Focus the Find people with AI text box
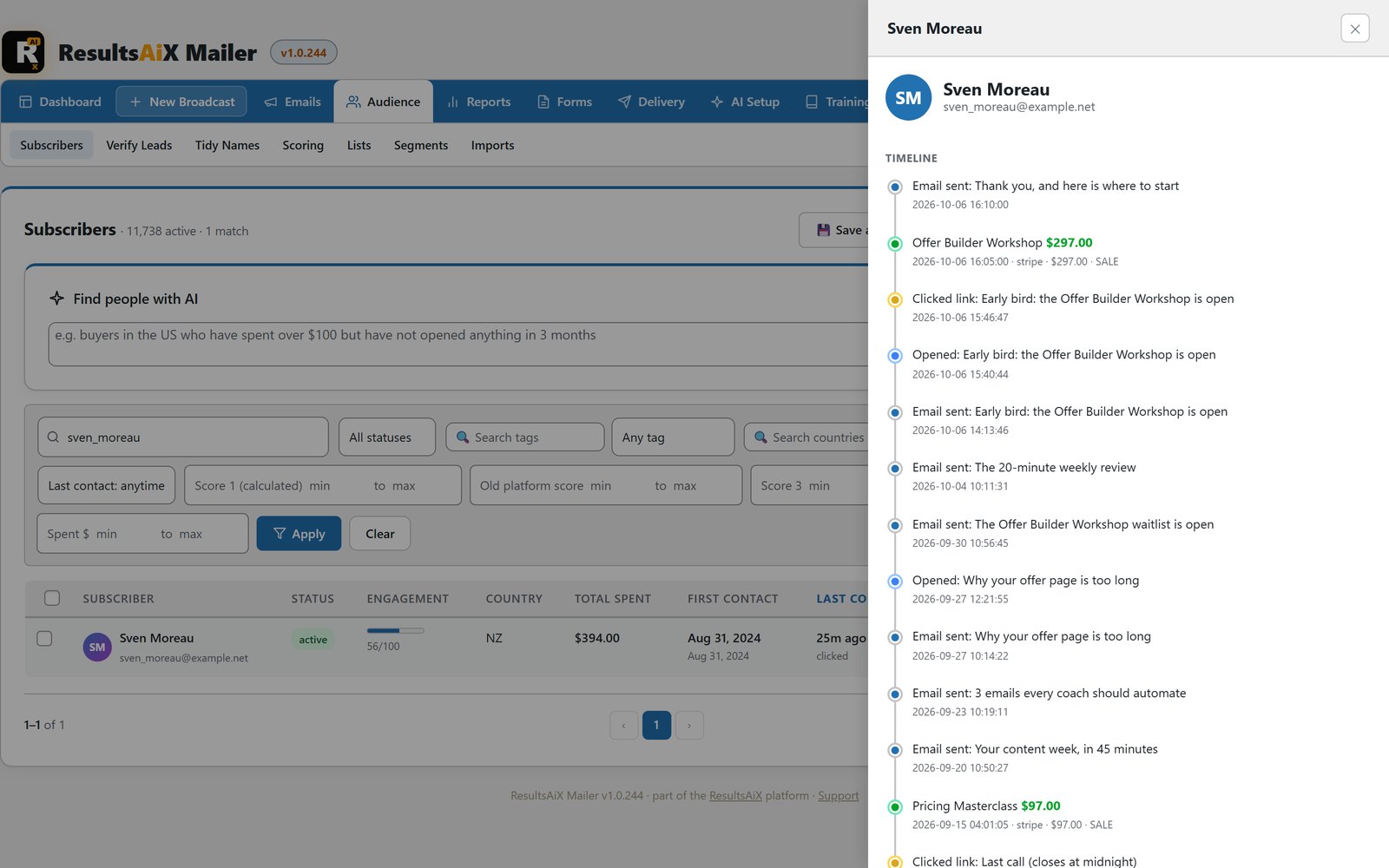Image resolution: width=1389 pixels, height=868 pixels. (x=458, y=344)
